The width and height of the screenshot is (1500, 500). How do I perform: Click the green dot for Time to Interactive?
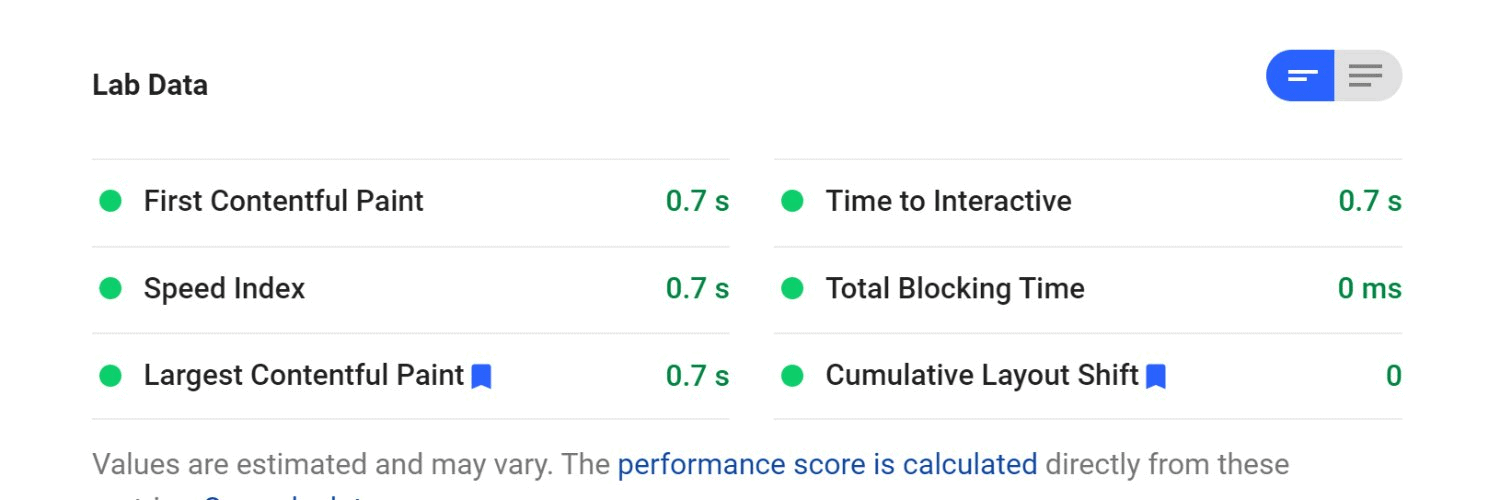click(792, 201)
